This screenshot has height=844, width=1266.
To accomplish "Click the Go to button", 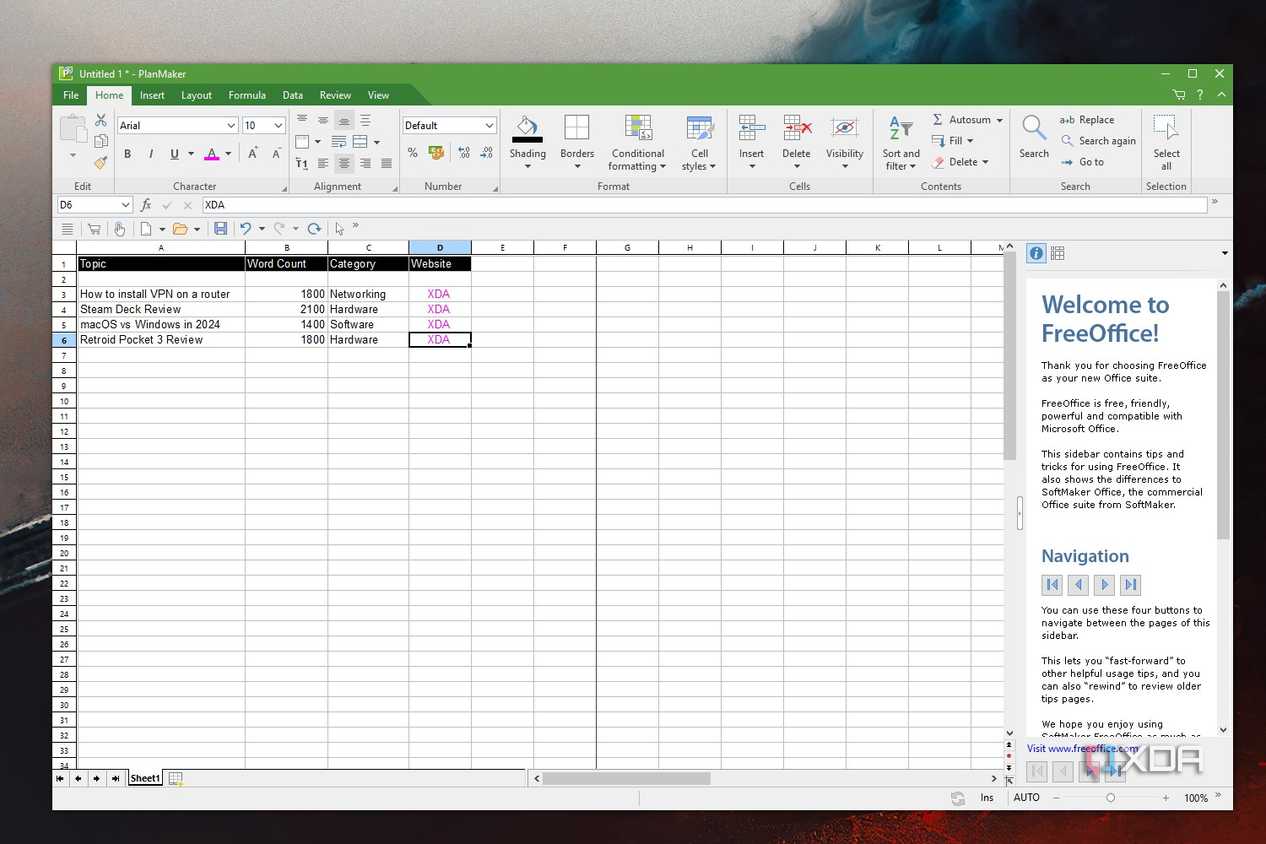I will tap(1083, 162).
